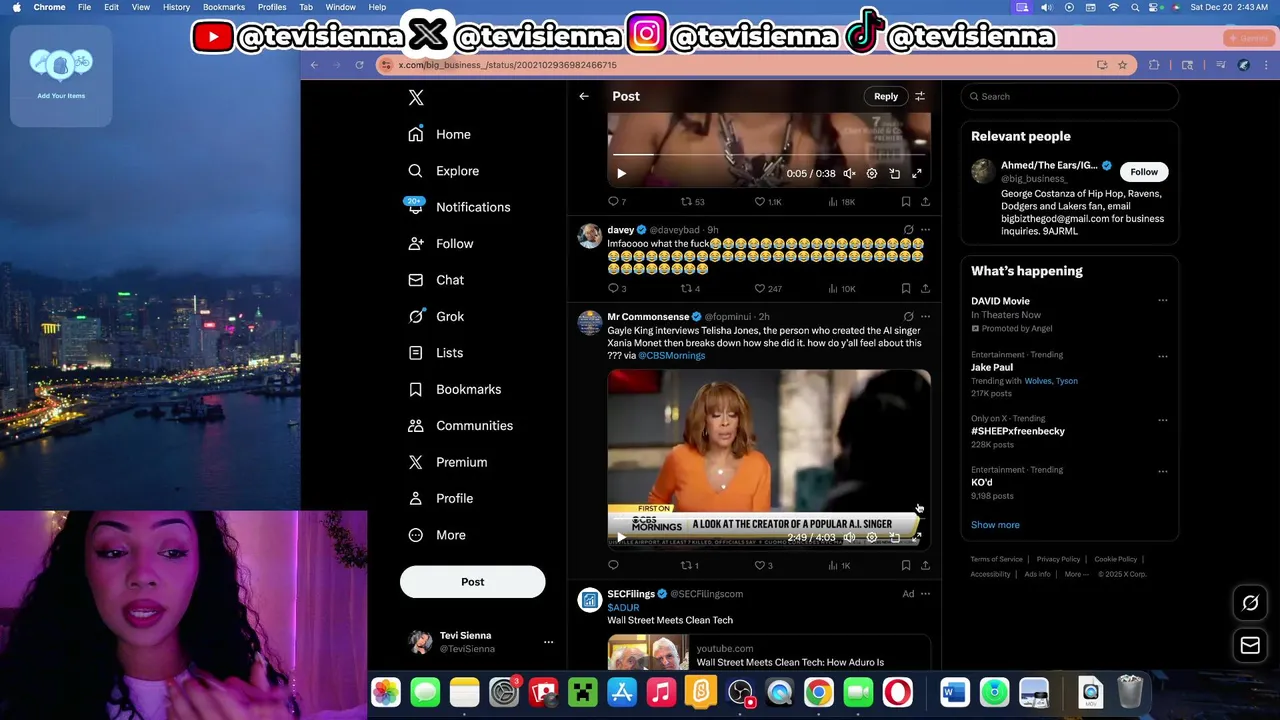Open Minecraft from the Dock
Viewport: 1280px width, 720px height.
pos(583,692)
